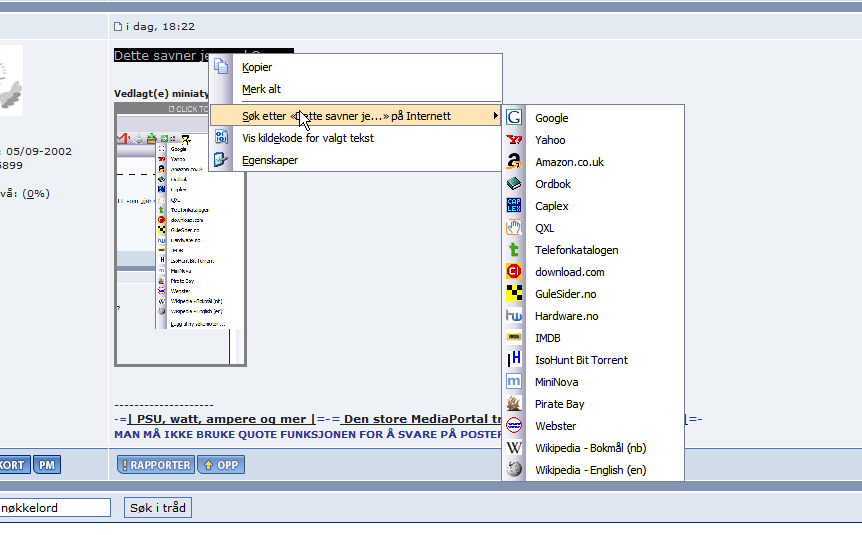The height and width of the screenshot is (535, 862).
Task: Click the Telefonkatalogen green icon
Action: pyautogui.click(x=514, y=250)
